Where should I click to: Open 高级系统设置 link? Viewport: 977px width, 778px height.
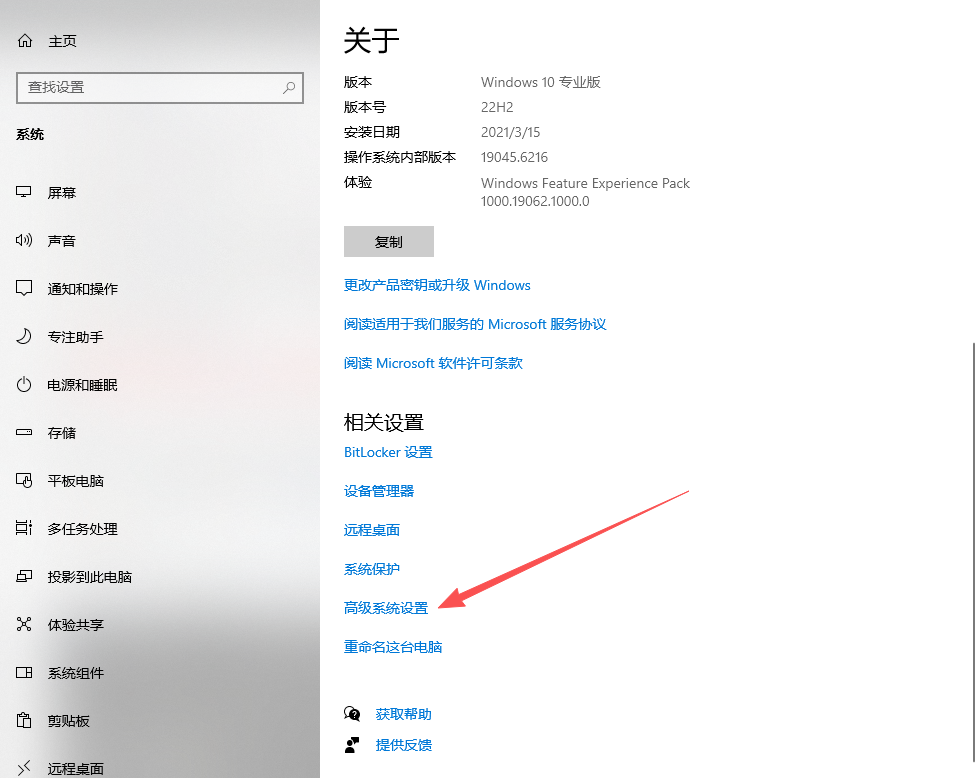click(386, 608)
